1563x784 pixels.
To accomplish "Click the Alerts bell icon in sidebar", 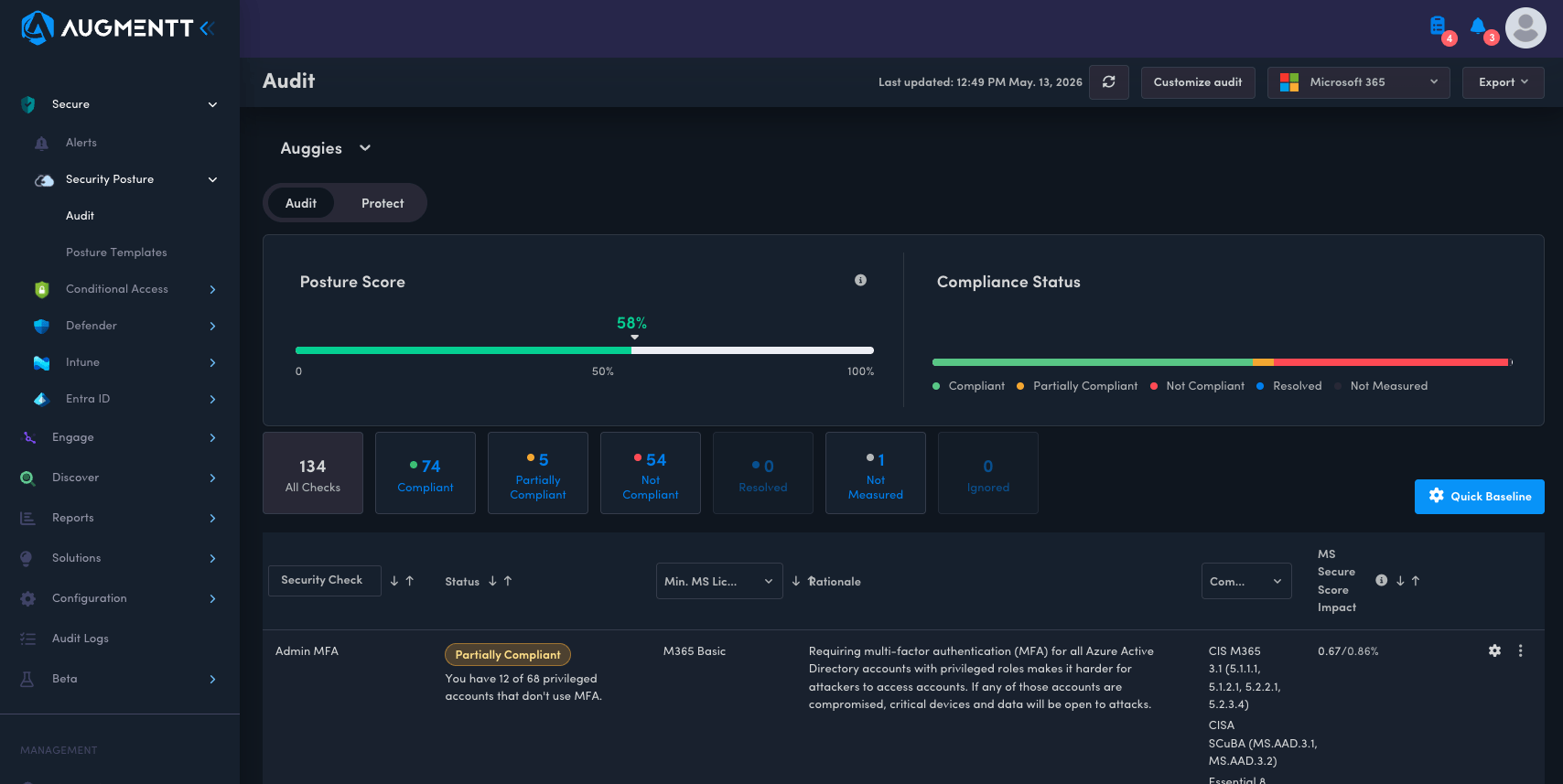I will click(x=41, y=143).
